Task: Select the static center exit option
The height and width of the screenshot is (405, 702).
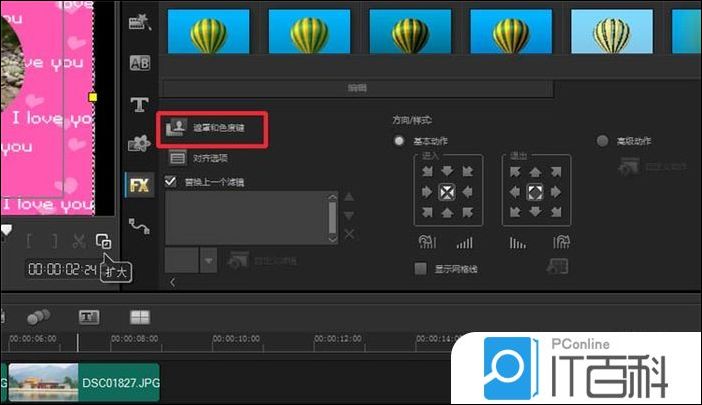Action: click(535, 192)
